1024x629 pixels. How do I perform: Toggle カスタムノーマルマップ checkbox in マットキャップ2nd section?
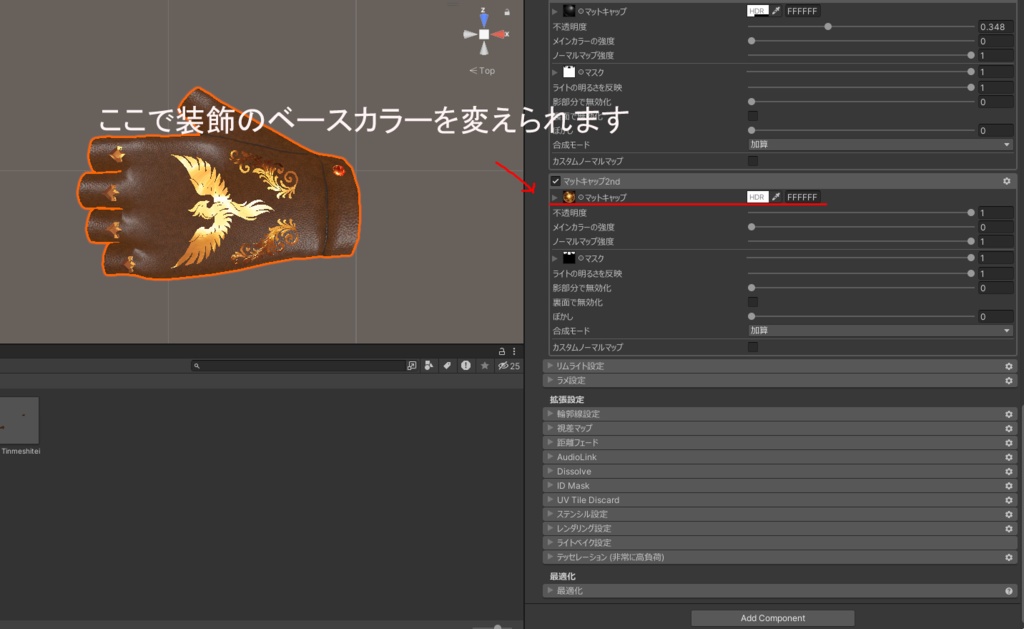click(753, 347)
